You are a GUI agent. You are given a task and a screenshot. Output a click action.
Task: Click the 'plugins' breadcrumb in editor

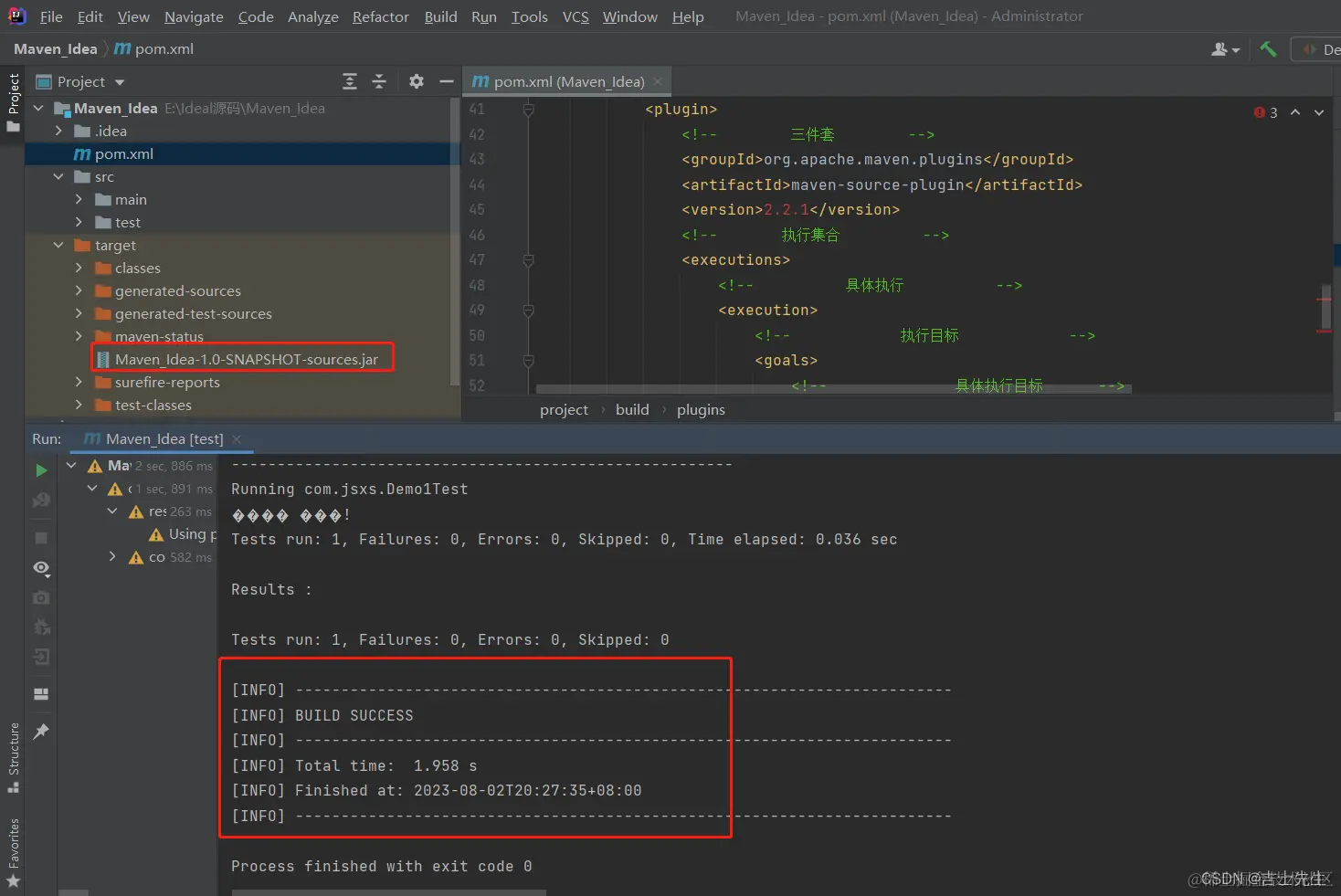click(701, 409)
